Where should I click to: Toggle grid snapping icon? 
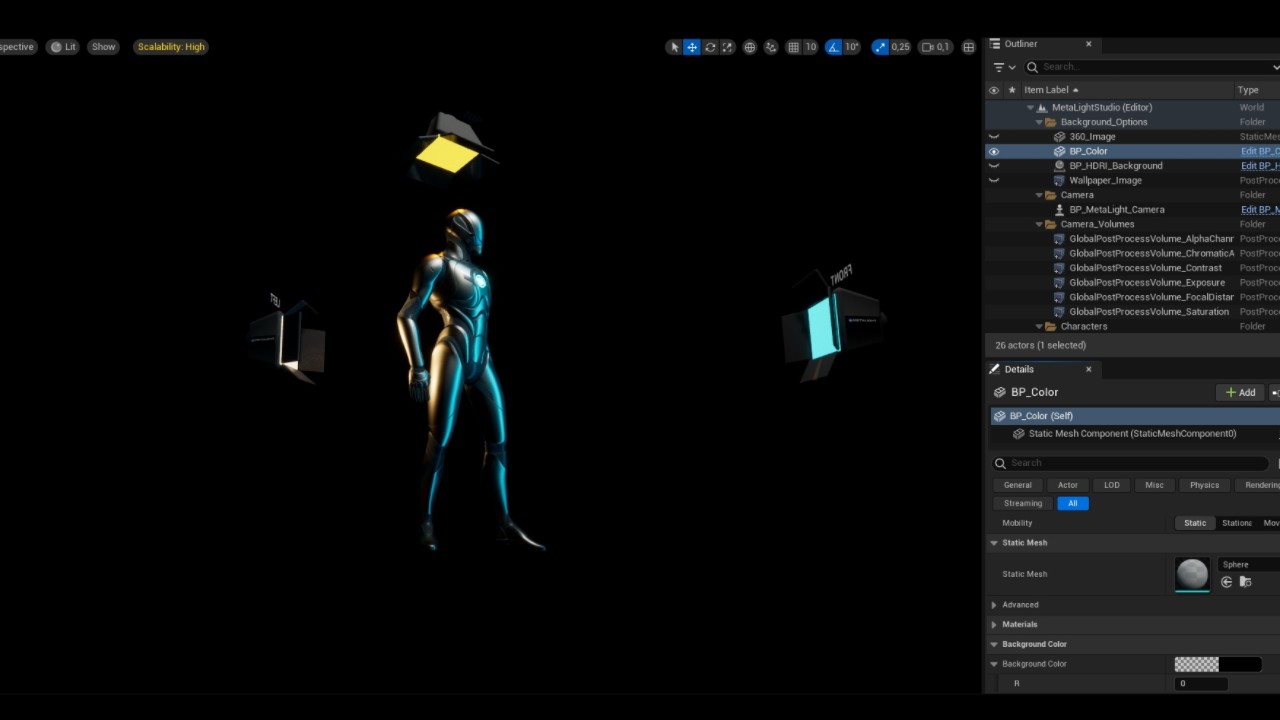point(793,47)
